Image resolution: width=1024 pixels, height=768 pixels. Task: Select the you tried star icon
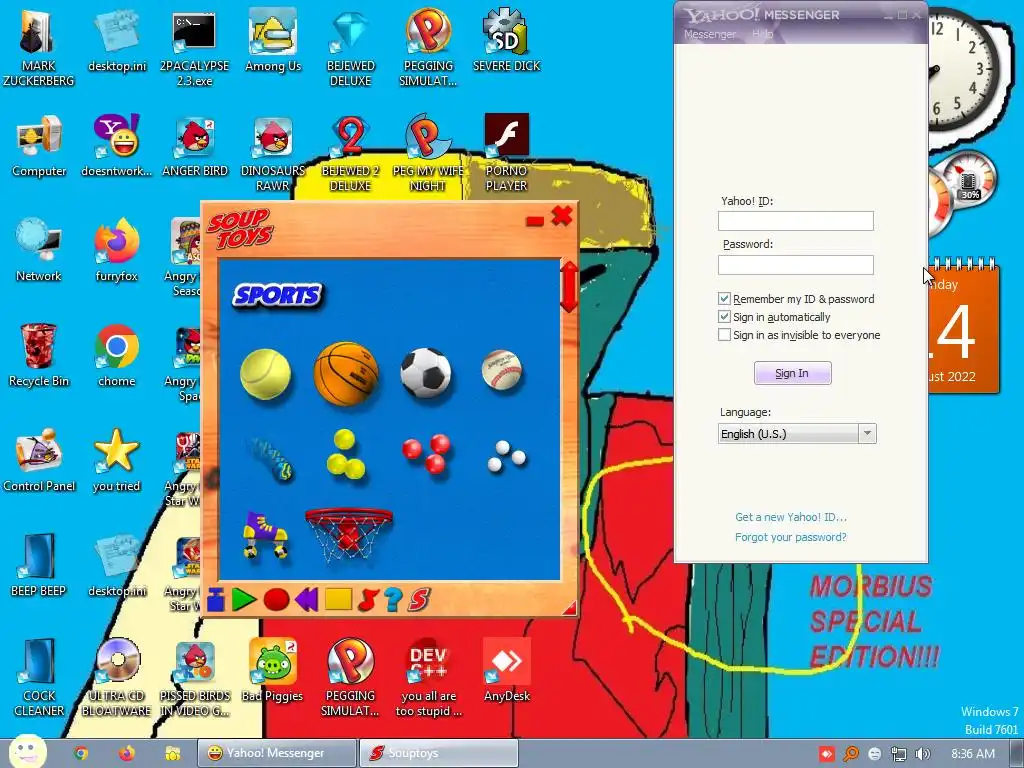(116, 461)
